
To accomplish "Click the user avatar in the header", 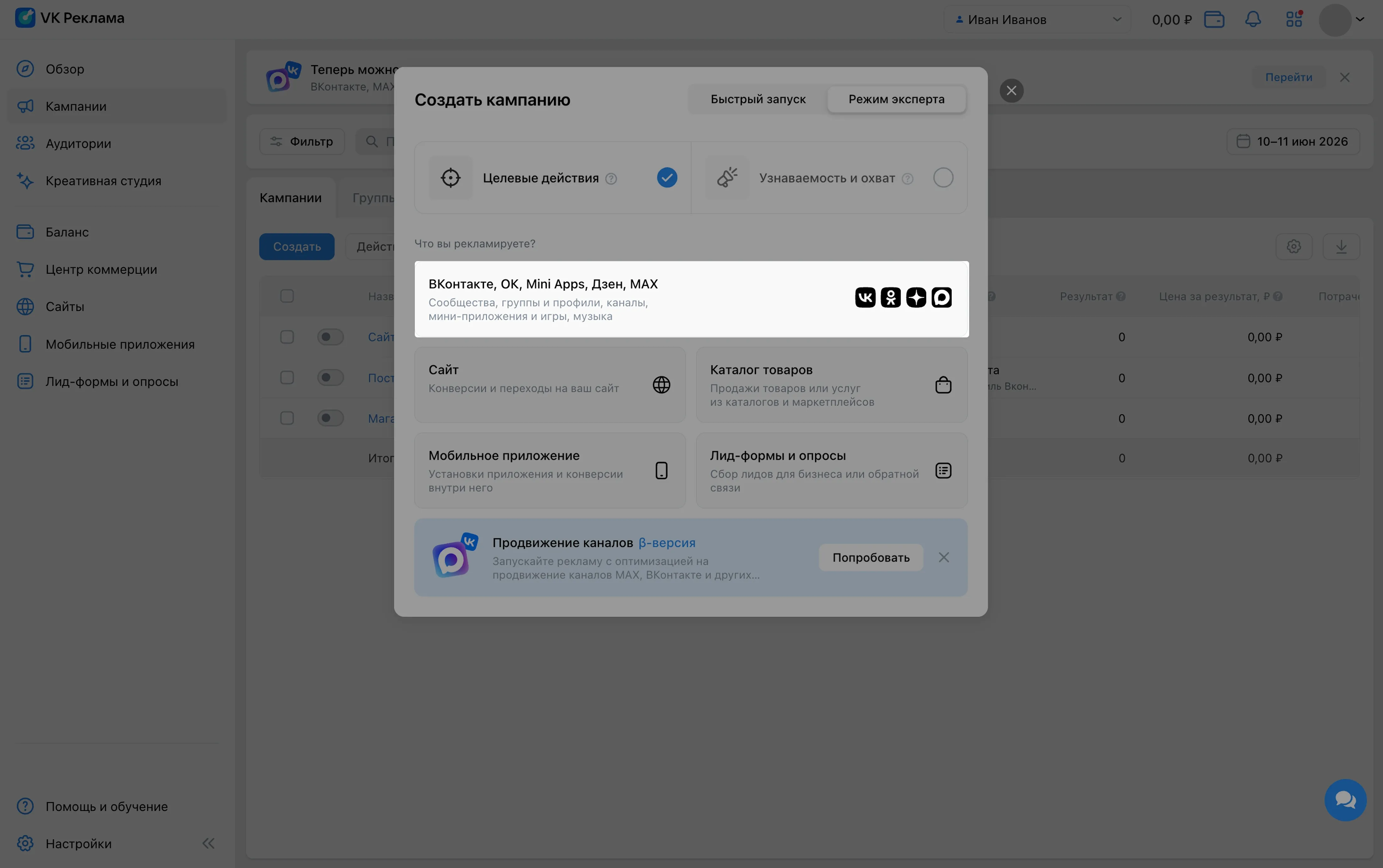I will (x=1335, y=19).
